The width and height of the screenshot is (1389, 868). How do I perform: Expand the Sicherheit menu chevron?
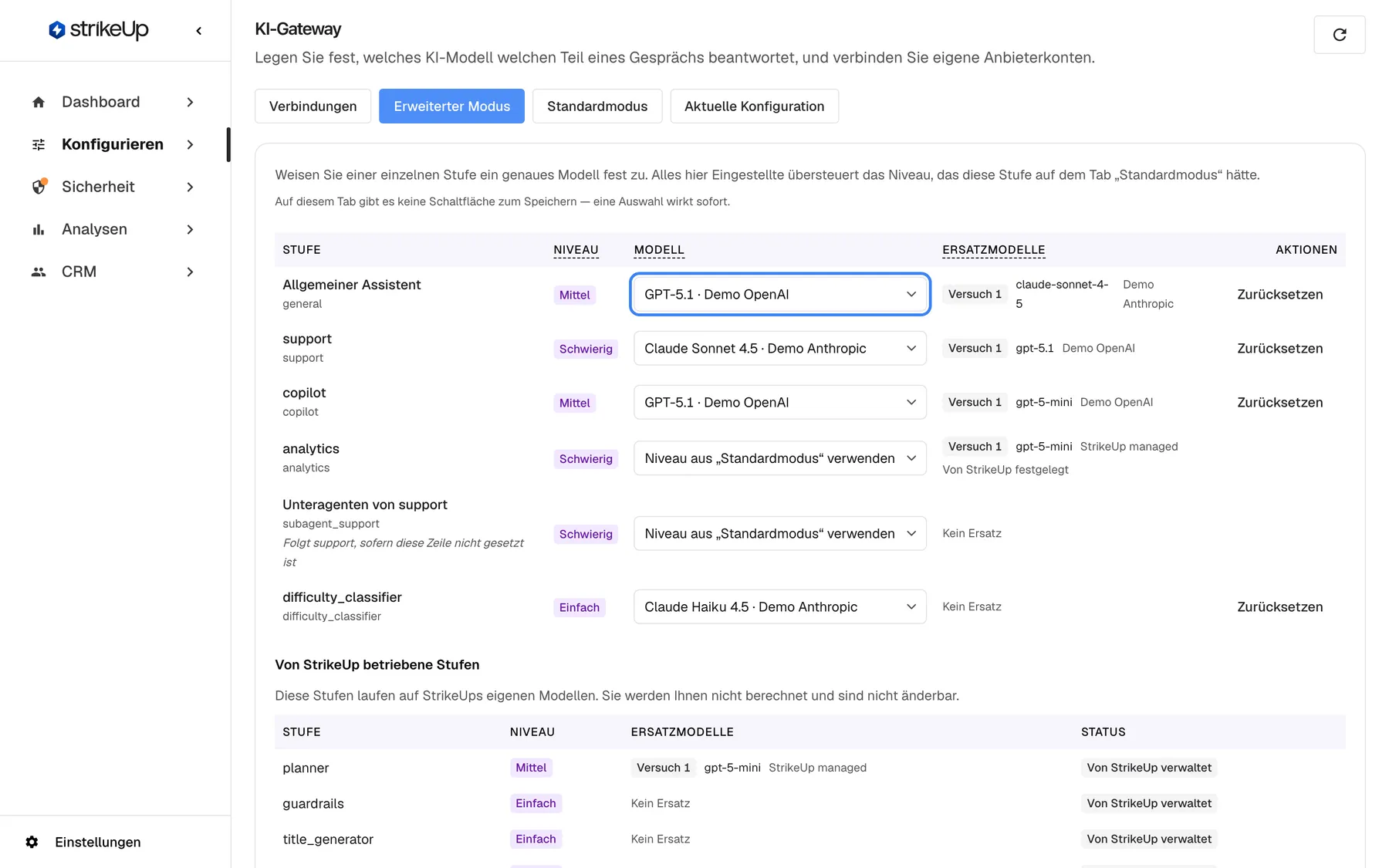coord(190,187)
